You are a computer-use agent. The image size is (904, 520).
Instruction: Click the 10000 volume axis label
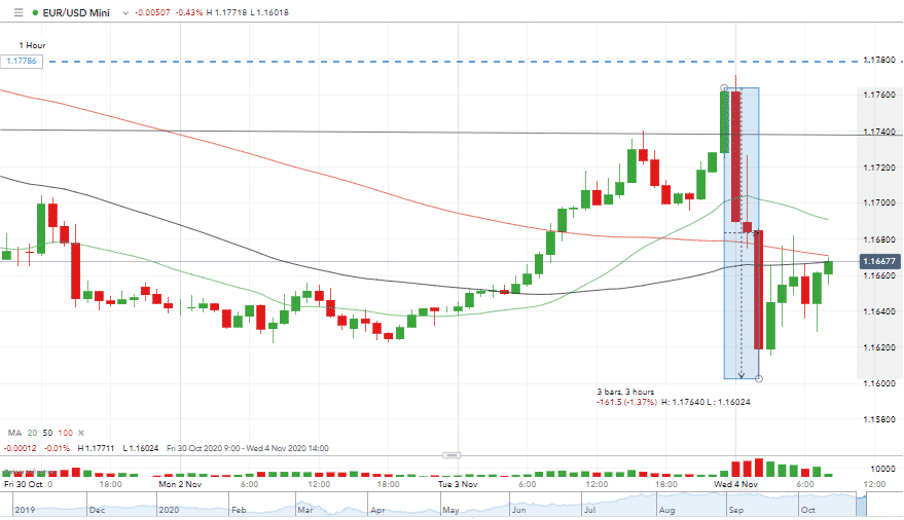[883, 469]
